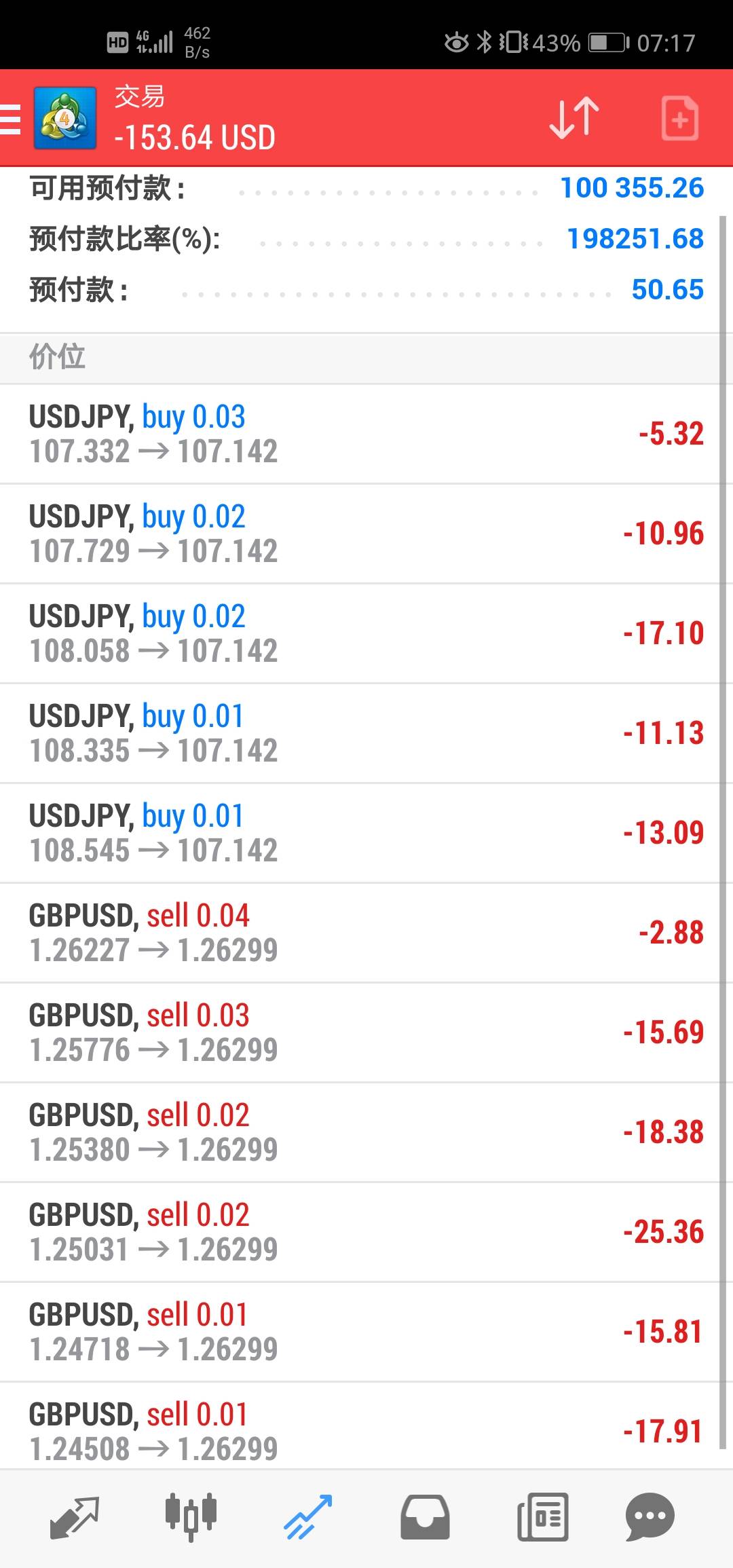The width and height of the screenshot is (733, 1568).
Task: Select the Trade tab trending-arrows icon
Action: point(307,1517)
